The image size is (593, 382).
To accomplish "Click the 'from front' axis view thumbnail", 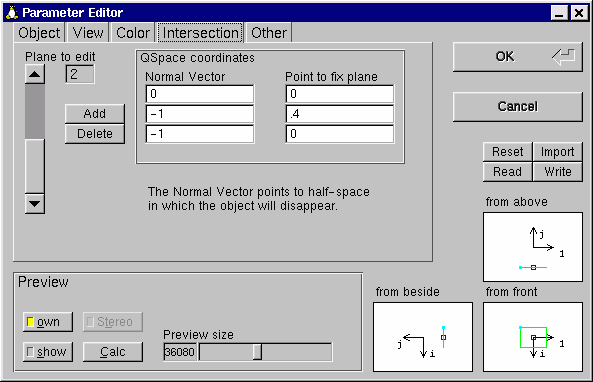I will [x=532, y=337].
